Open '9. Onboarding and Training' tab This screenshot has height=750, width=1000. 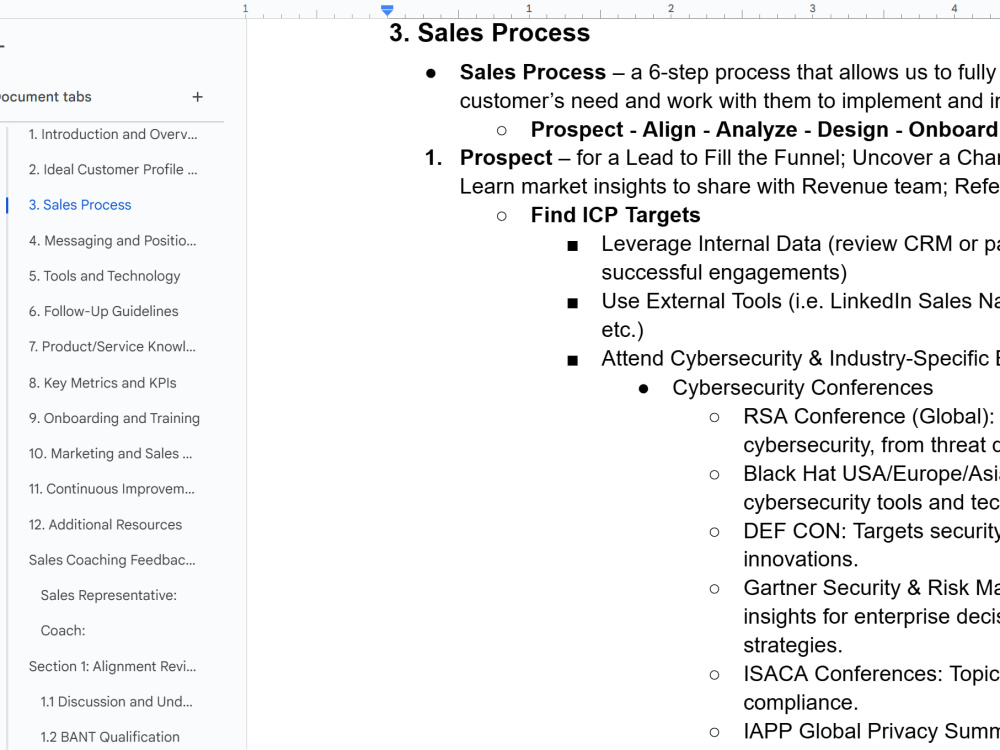coord(114,418)
